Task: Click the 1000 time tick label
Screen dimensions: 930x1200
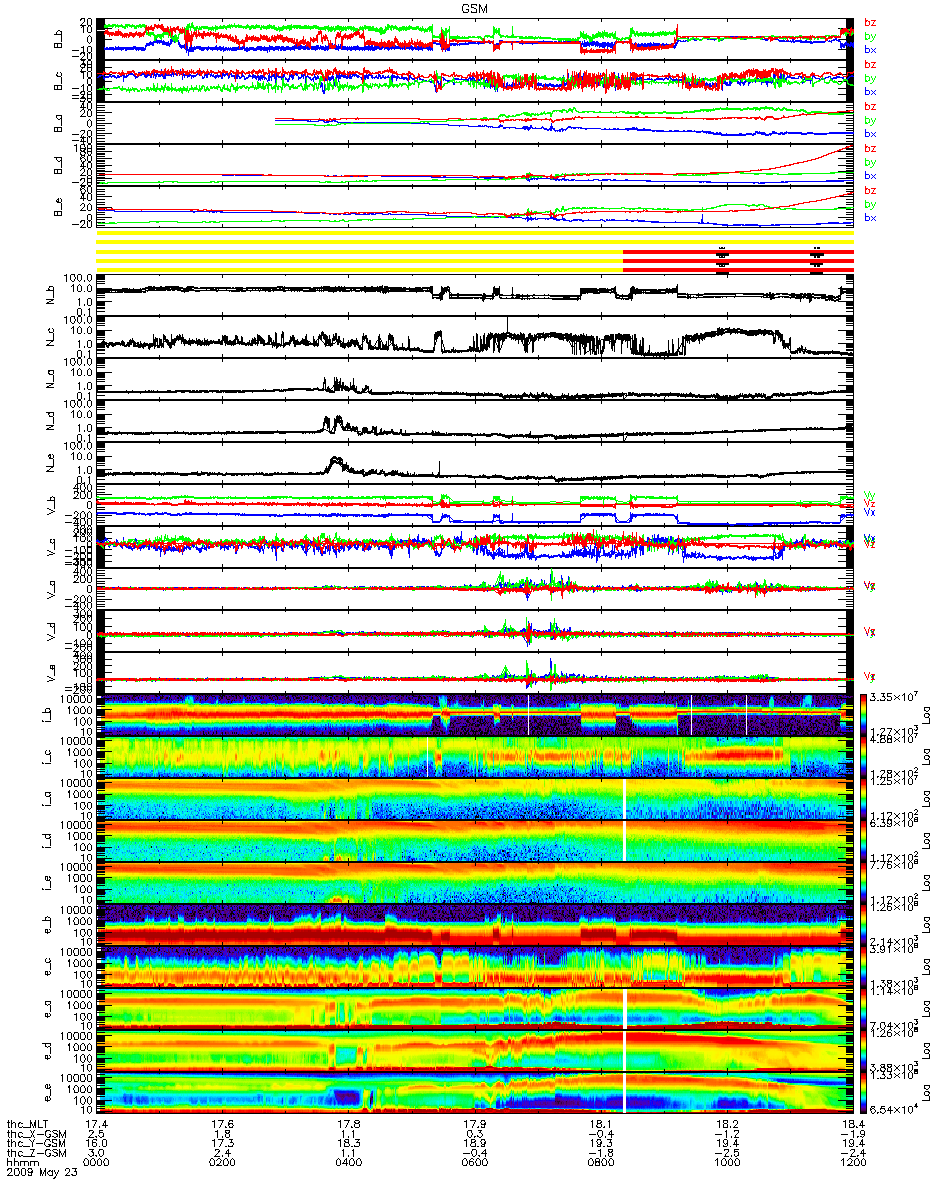Action: tap(728, 1162)
